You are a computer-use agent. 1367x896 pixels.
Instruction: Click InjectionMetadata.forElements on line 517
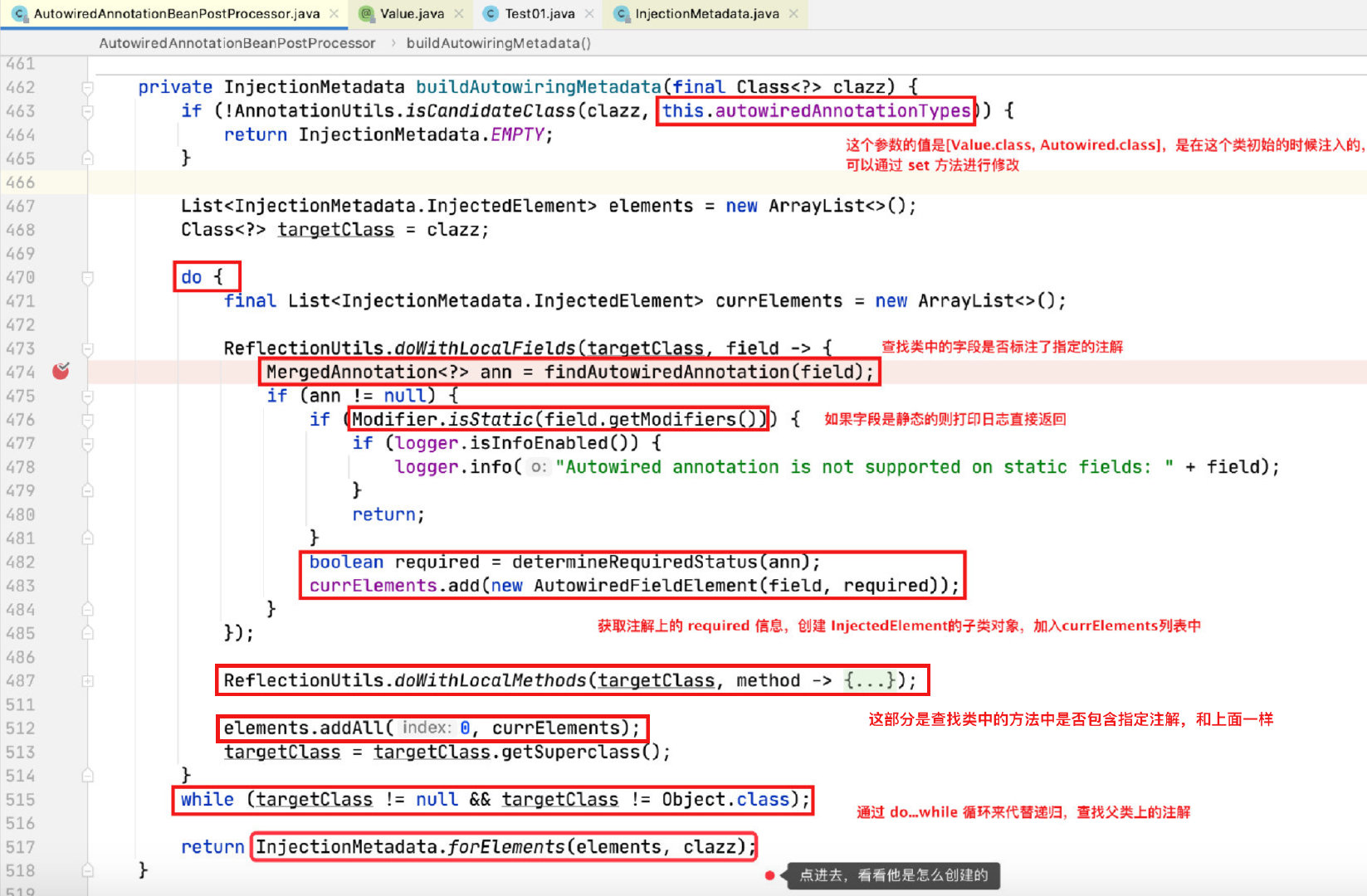[x=411, y=846]
